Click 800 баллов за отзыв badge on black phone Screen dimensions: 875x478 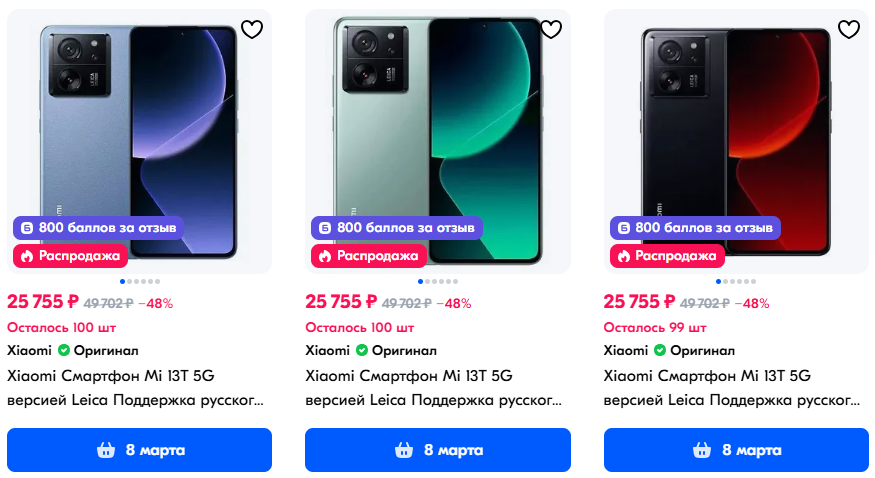(694, 228)
